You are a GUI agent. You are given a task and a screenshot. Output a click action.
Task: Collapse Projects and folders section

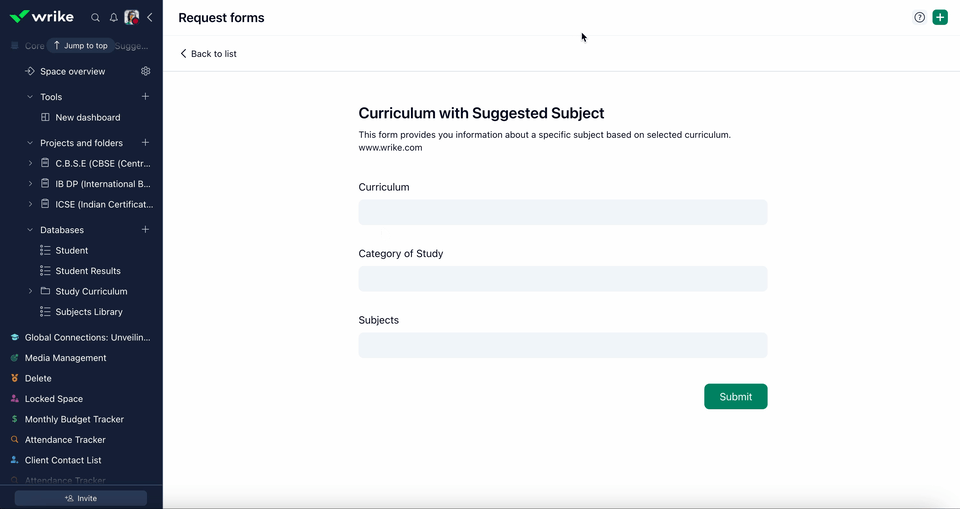click(x=30, y=143)
